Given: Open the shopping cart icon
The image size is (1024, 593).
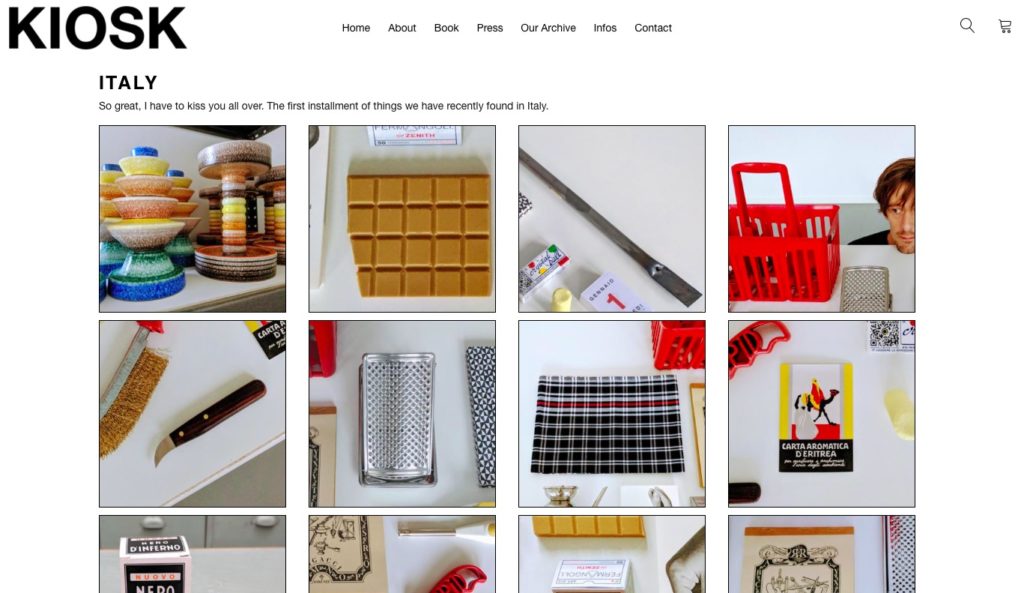Looking at the screenshot, I should [x=1004, y=26].
